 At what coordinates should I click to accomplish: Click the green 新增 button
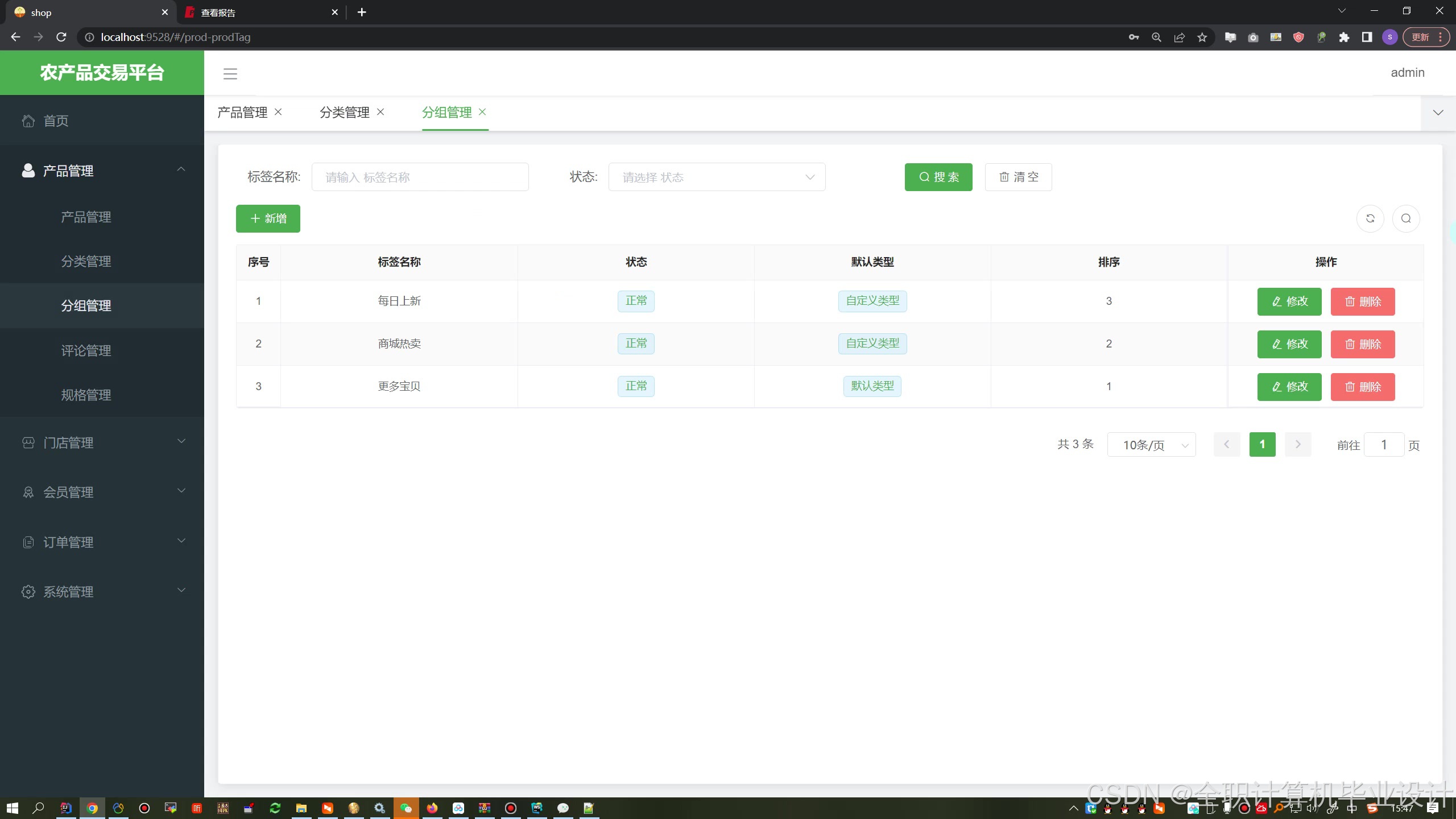pyautogui.click(x=268, y=218)
